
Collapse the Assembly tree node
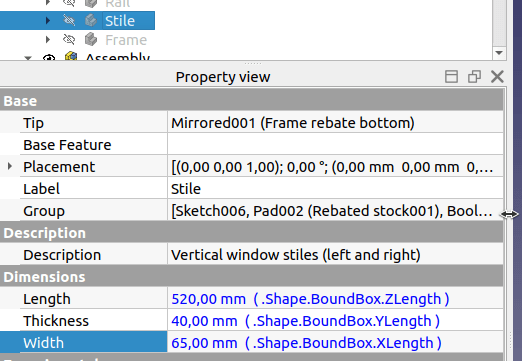28,58
